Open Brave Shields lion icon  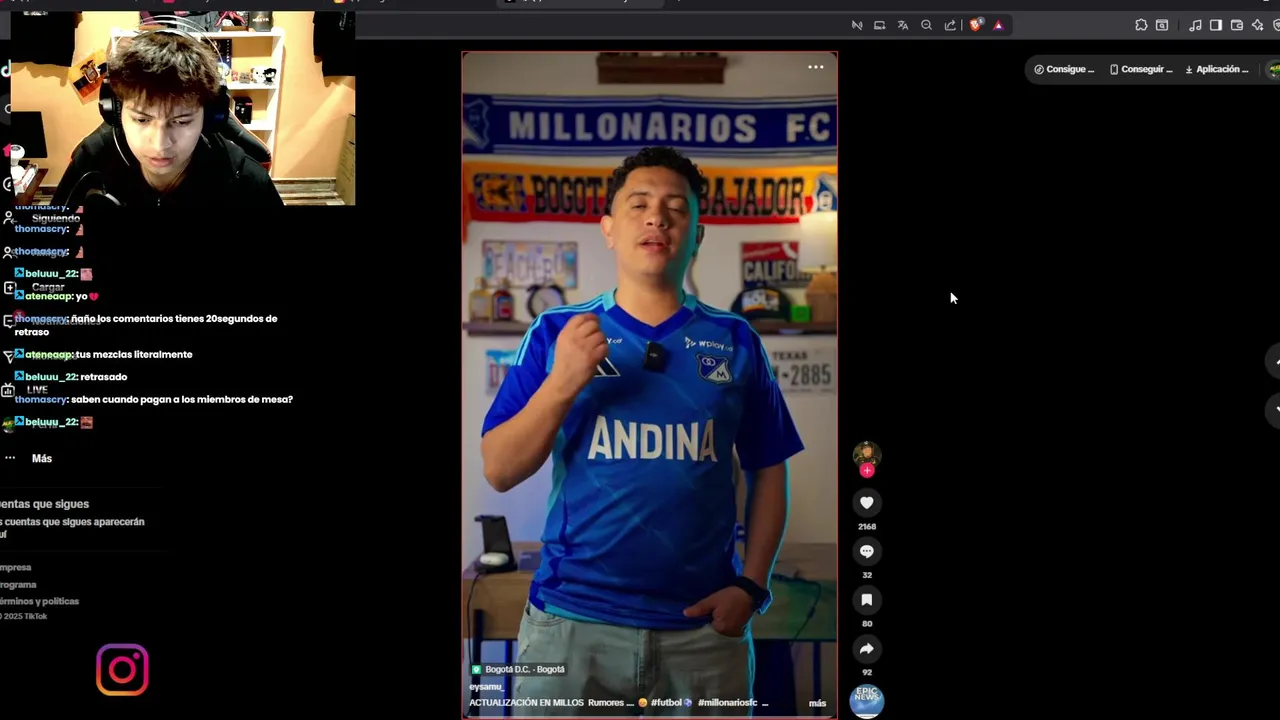pyautogui.click(x=976, y=25)
